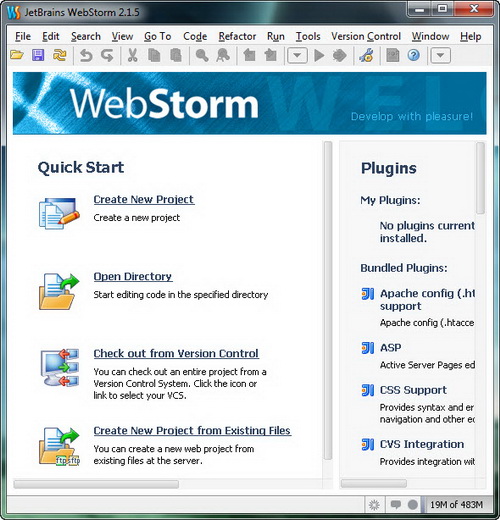Click the Plugins panel horizontal scrollbar
The image size is (500, 520).
click(x=374, y=483)
